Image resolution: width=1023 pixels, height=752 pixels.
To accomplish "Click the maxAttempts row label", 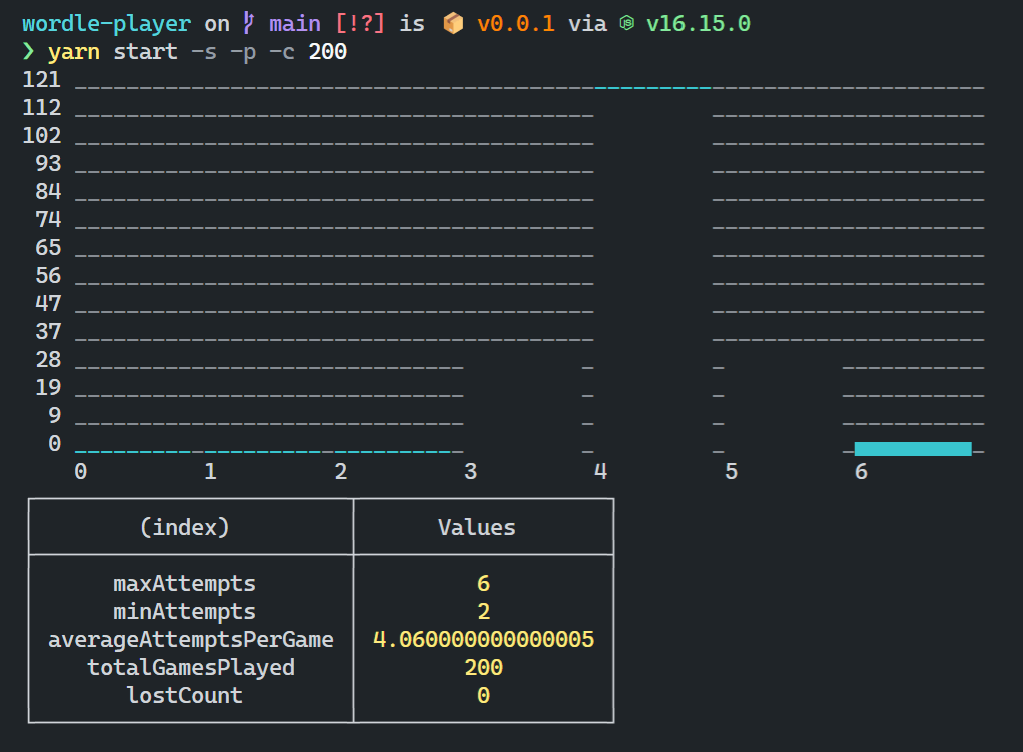I will point(185,584).
